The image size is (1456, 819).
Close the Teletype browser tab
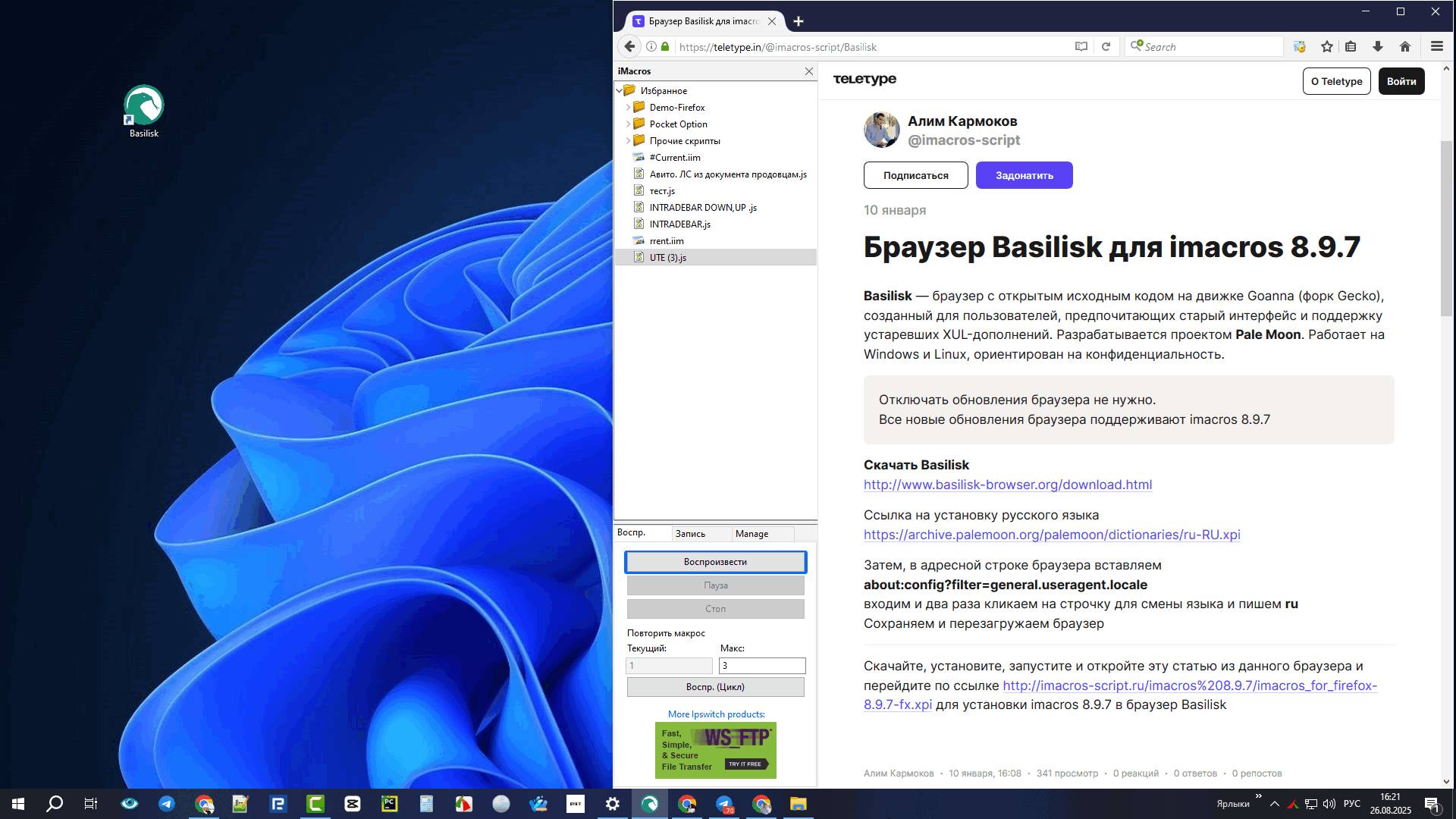point(772,21)
